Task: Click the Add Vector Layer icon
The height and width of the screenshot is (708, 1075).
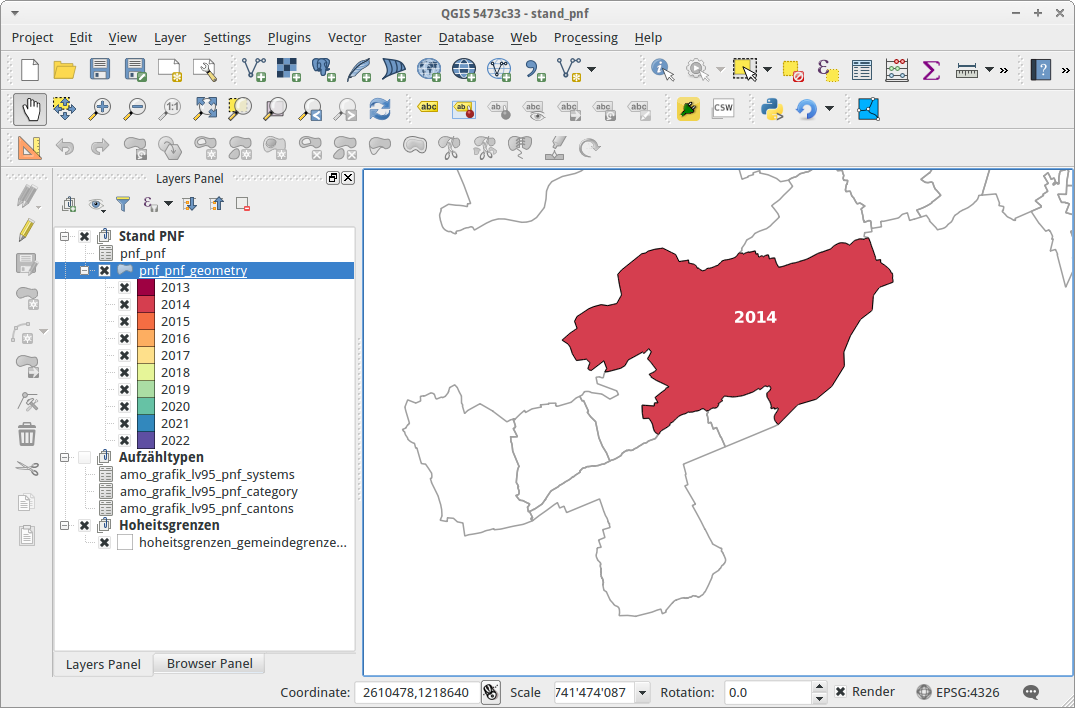Action: coord(254,70)
